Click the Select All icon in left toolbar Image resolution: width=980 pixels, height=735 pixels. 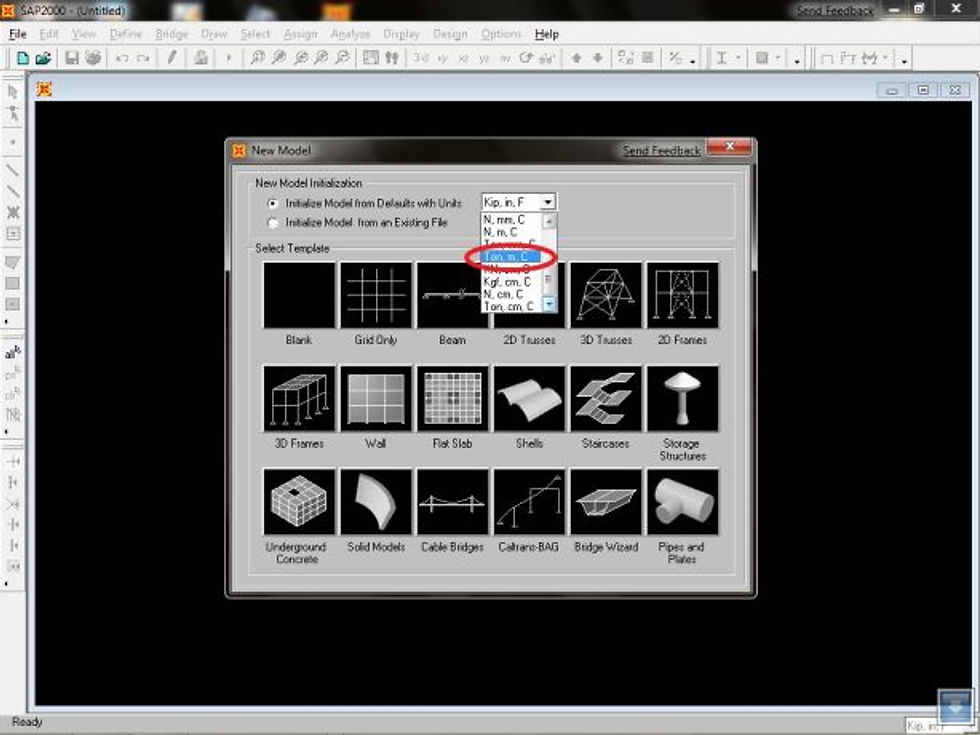click(12, 352)
